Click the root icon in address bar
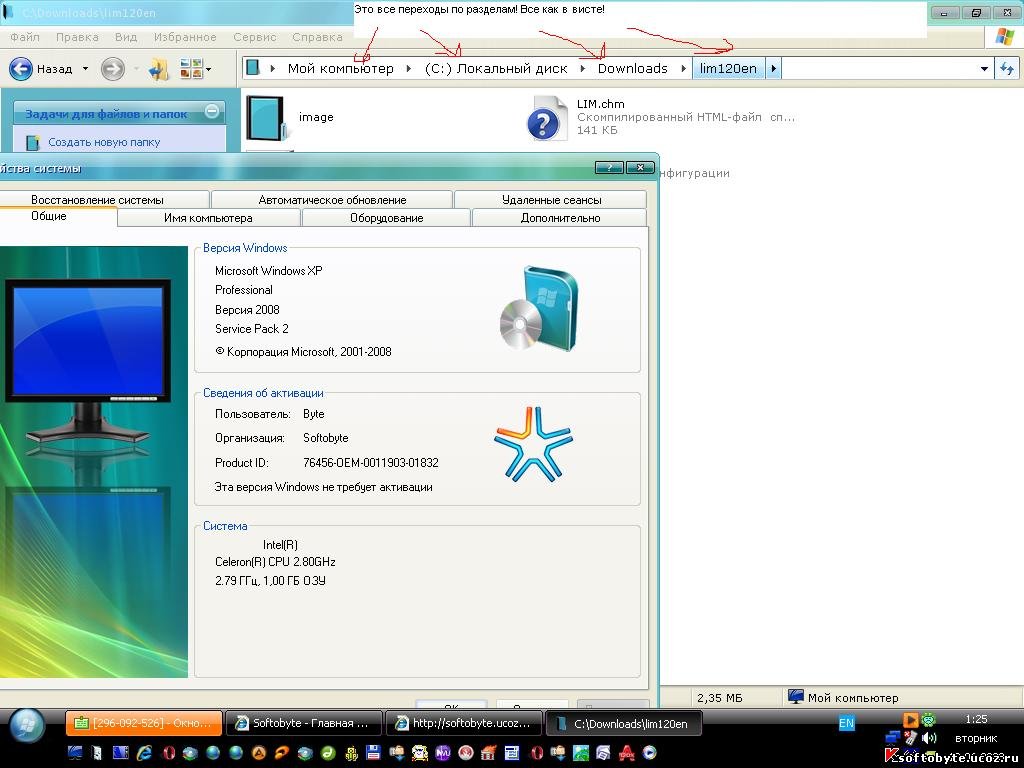The width and height of the screenshot is (1024, 768). point(253,68)
